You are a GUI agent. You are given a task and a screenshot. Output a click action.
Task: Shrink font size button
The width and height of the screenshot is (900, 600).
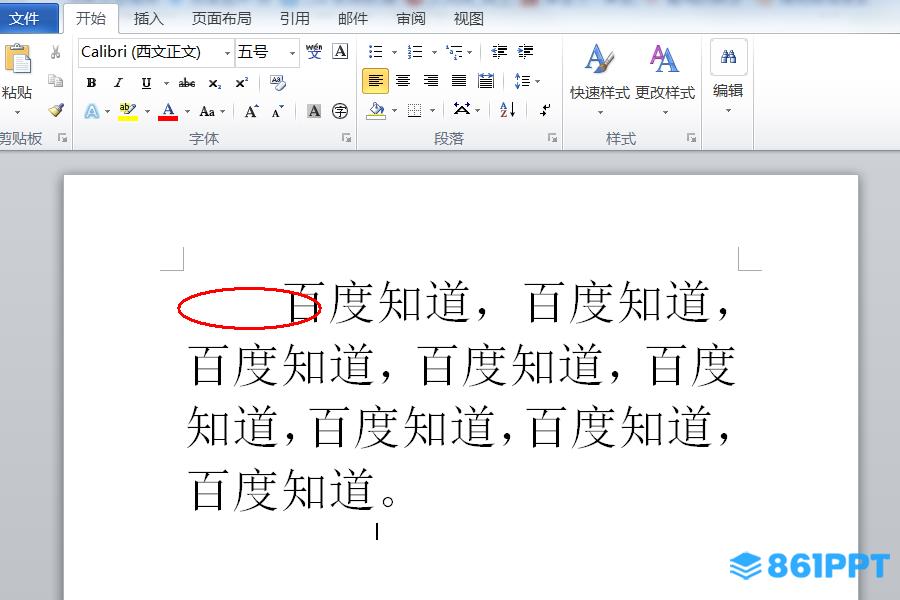278,111
